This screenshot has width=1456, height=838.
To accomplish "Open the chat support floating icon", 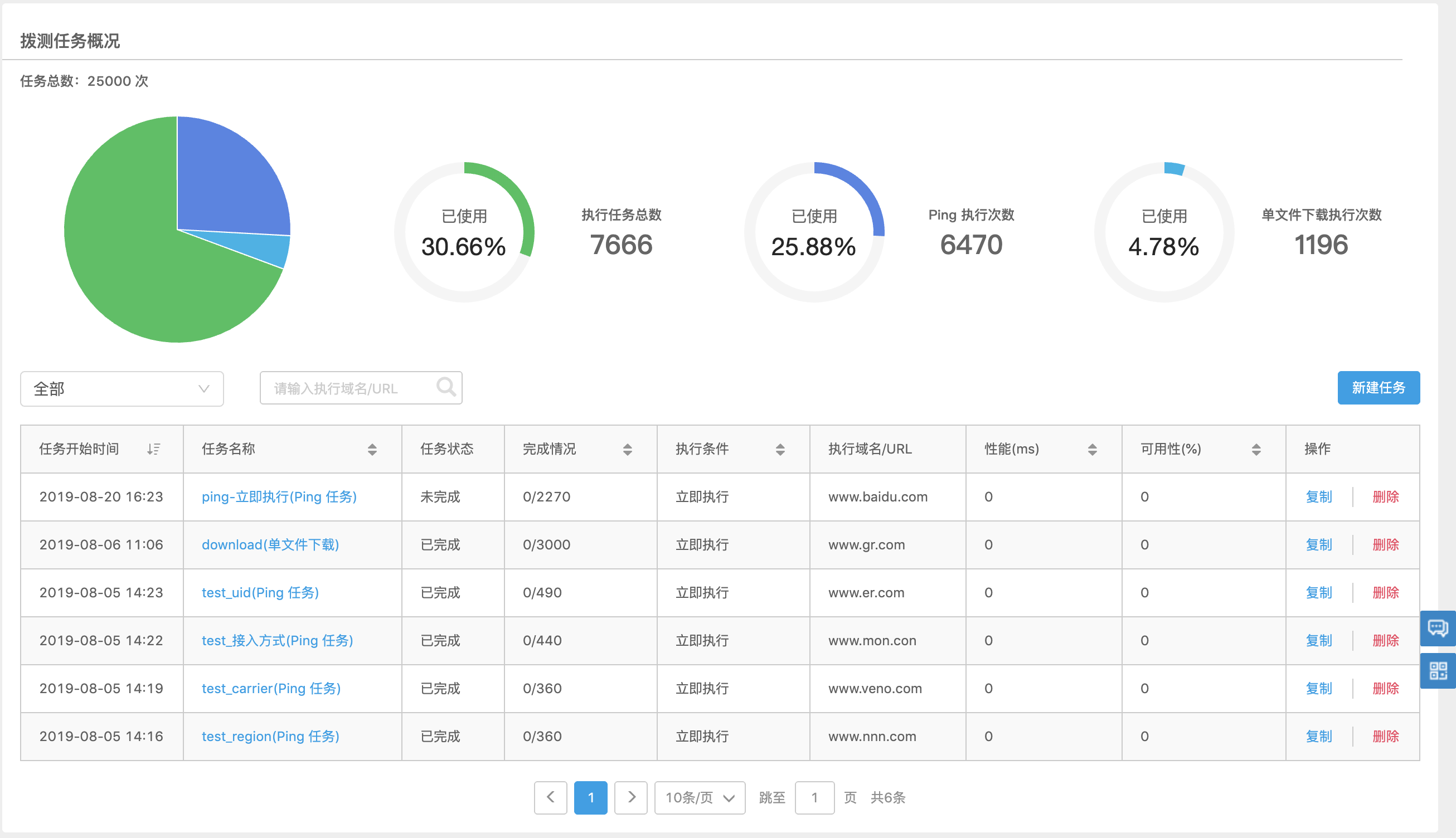I will point(1438,628).
